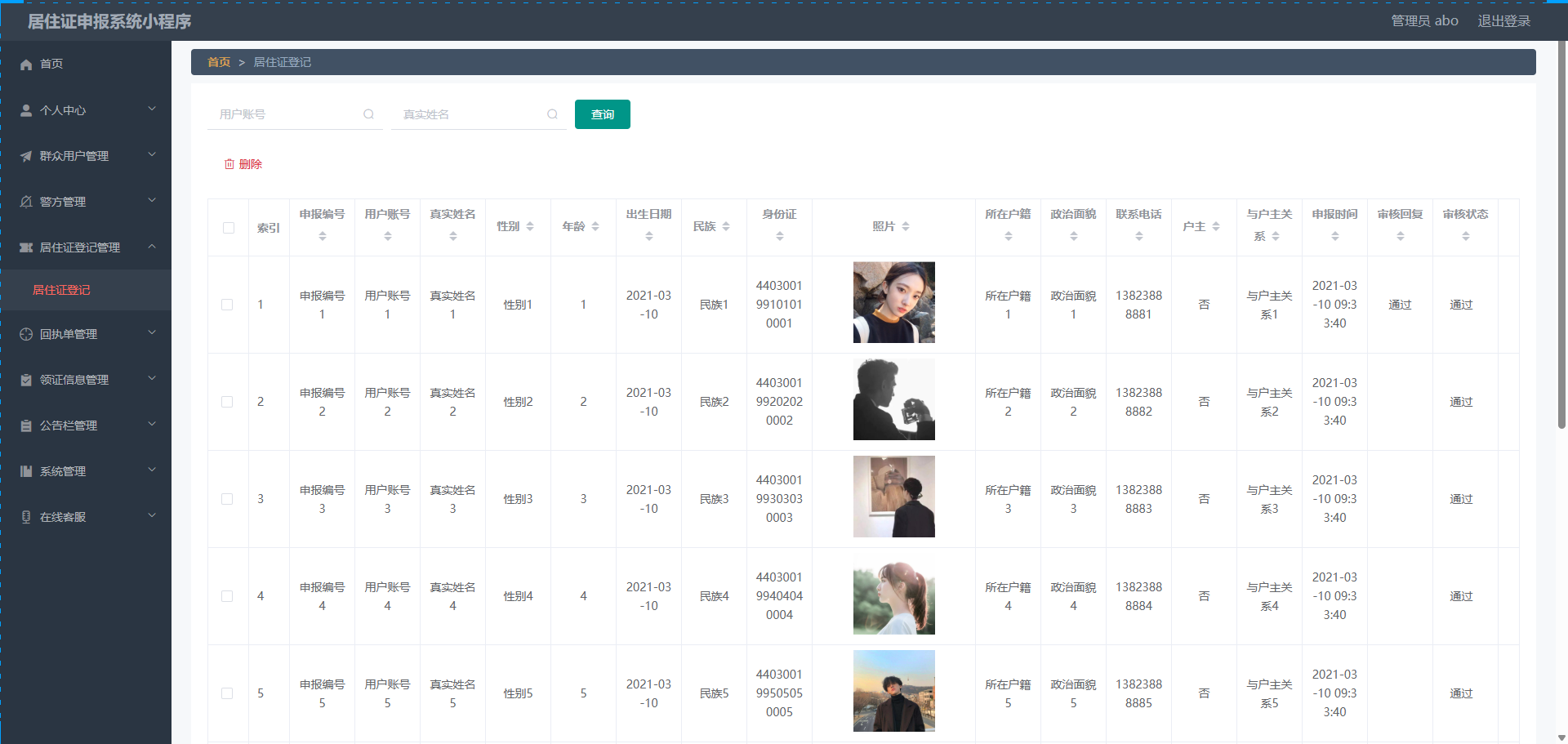Sort table by 户主 column arrows
This screenshot has width=1568, height=744.
(1216, 226)
